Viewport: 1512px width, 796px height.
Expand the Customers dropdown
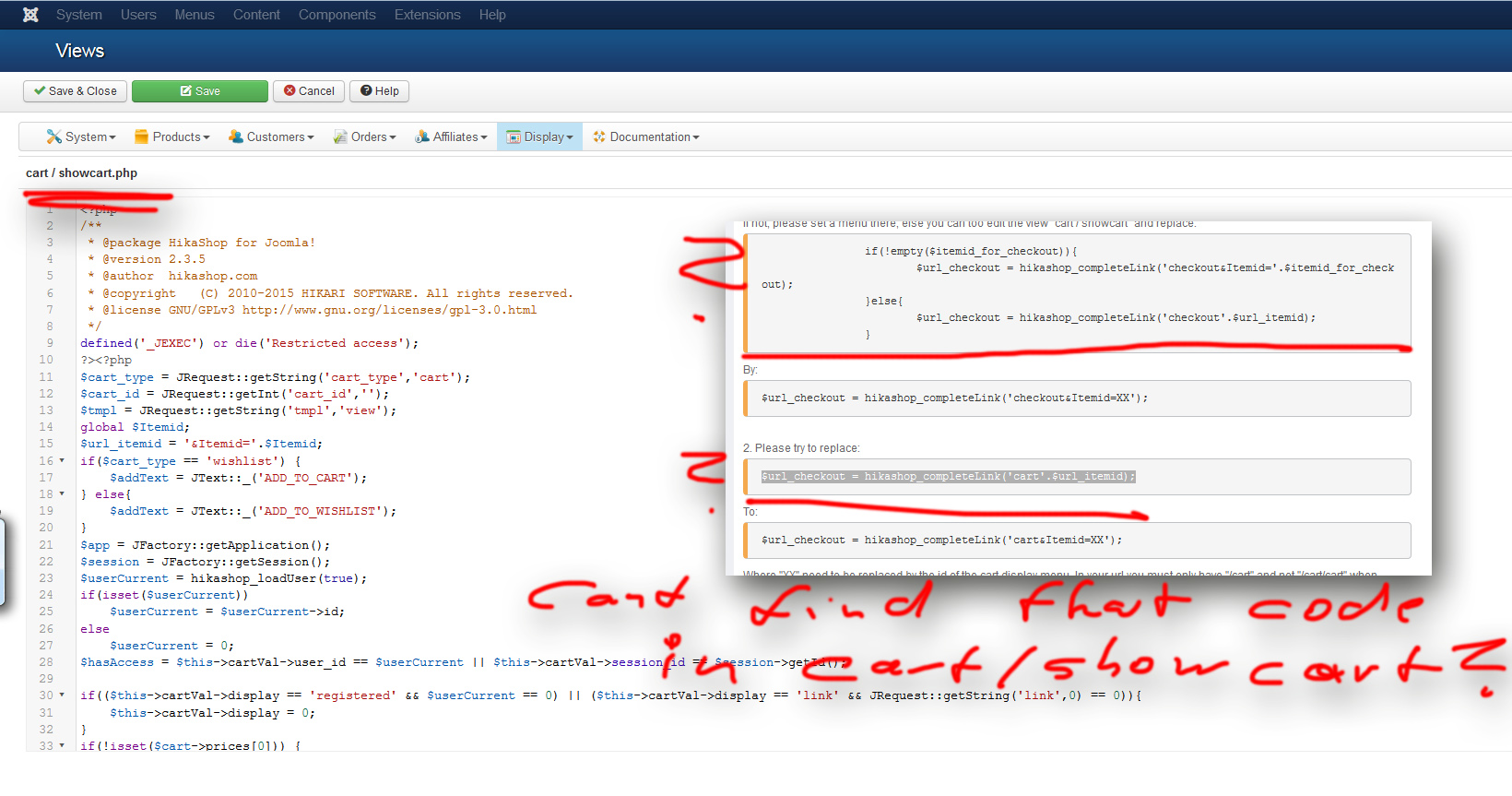coord(271,137)
